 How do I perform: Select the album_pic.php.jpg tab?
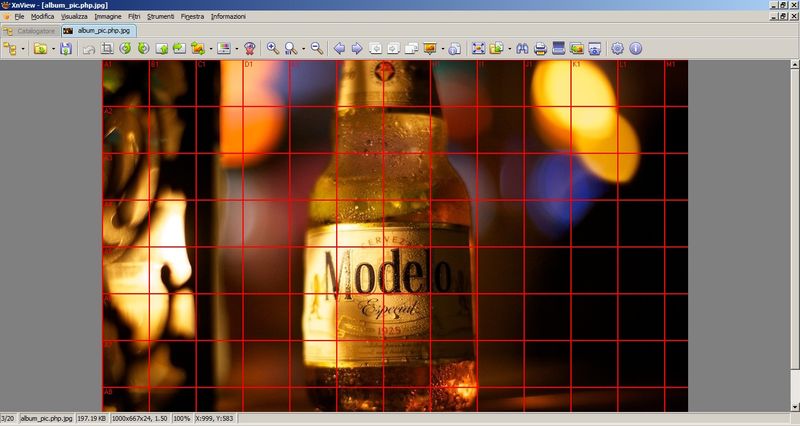[98, 31]
